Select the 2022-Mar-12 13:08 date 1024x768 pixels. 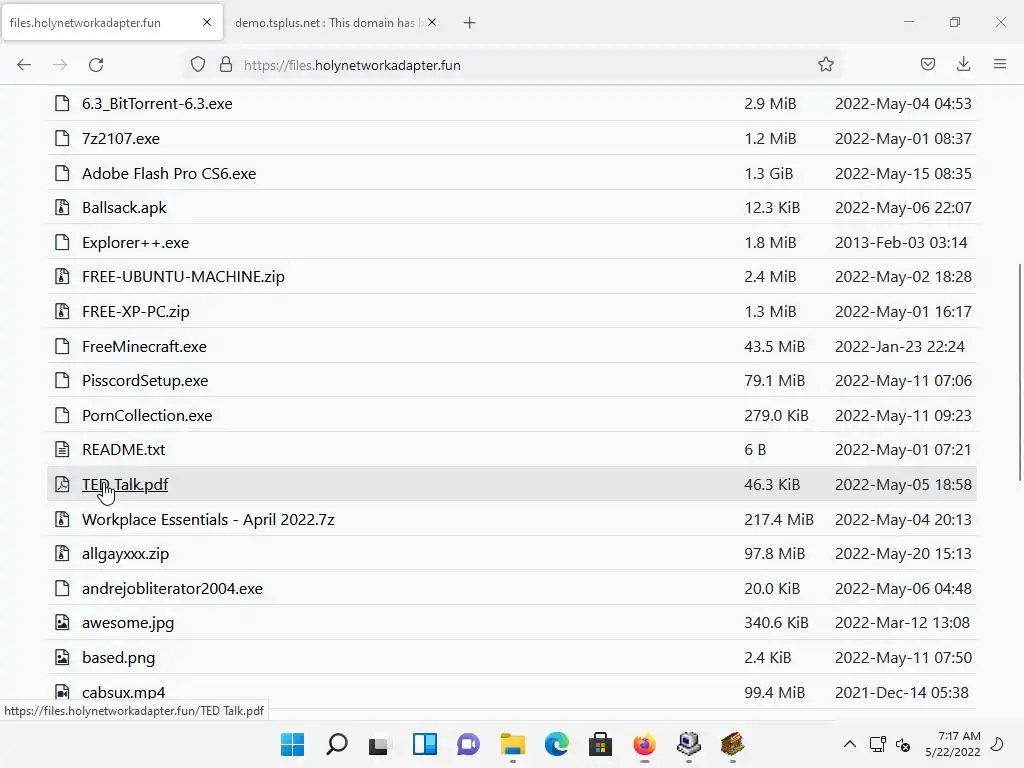point(903,623)
